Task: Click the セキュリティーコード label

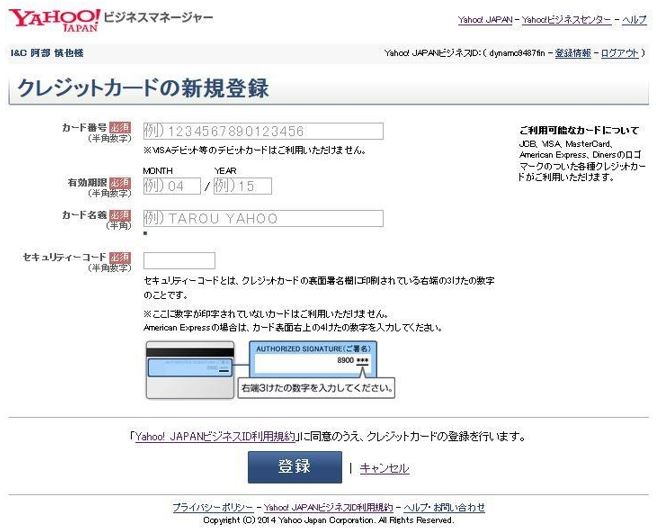Action: pyautogui.click(x=65, y=257)
